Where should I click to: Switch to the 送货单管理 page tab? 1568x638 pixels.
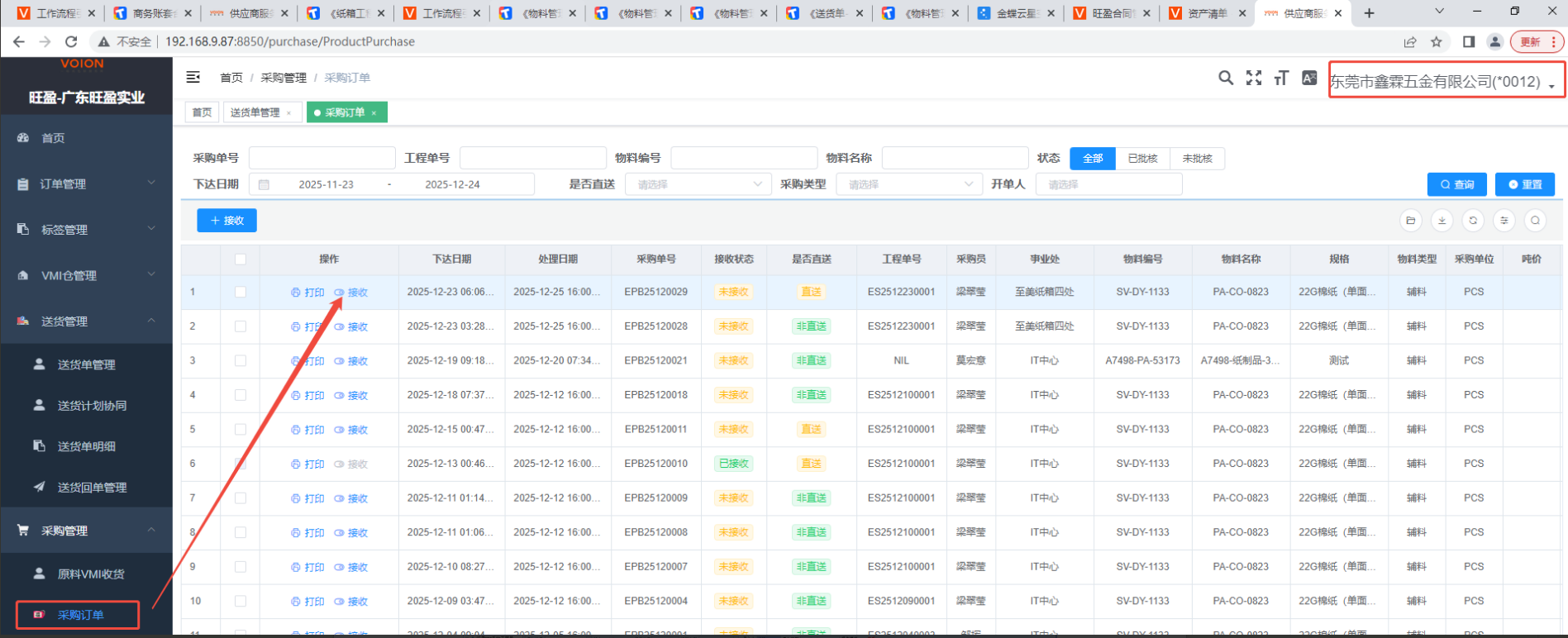[x=261, y=112]
